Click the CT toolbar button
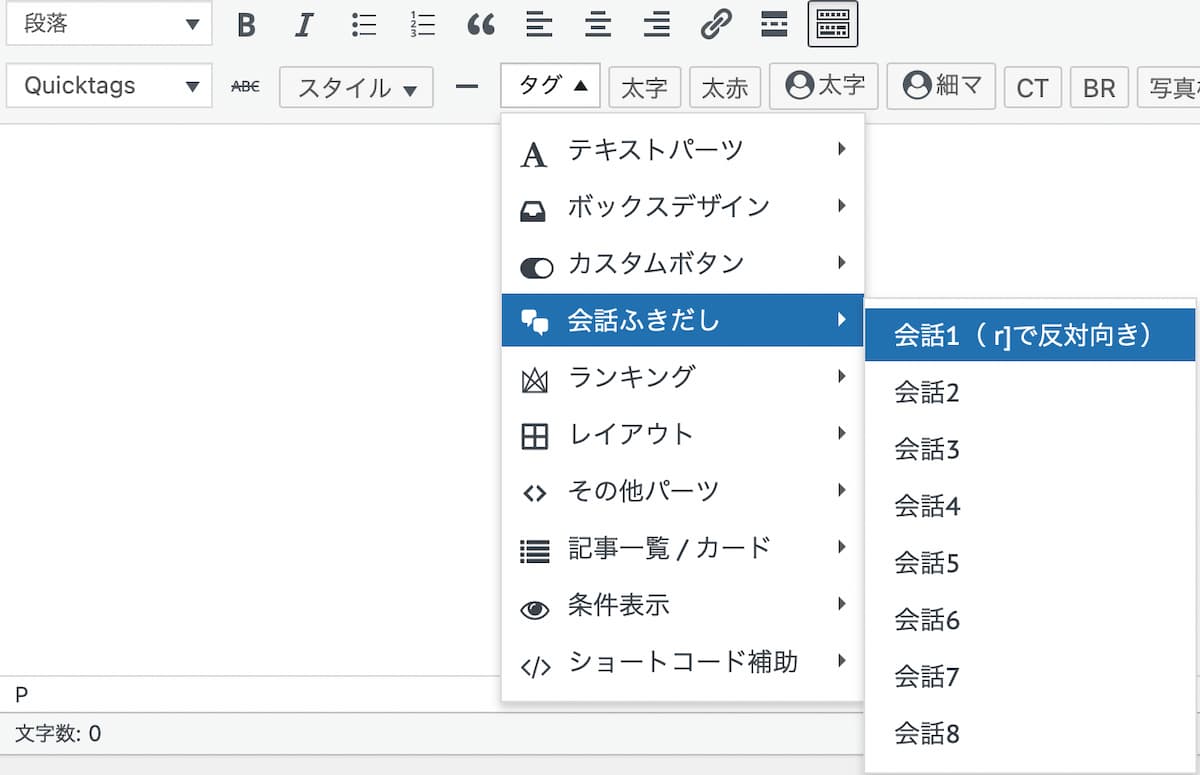Image resolution: width=1200 pixels, height=775 pixels. 1032,87
